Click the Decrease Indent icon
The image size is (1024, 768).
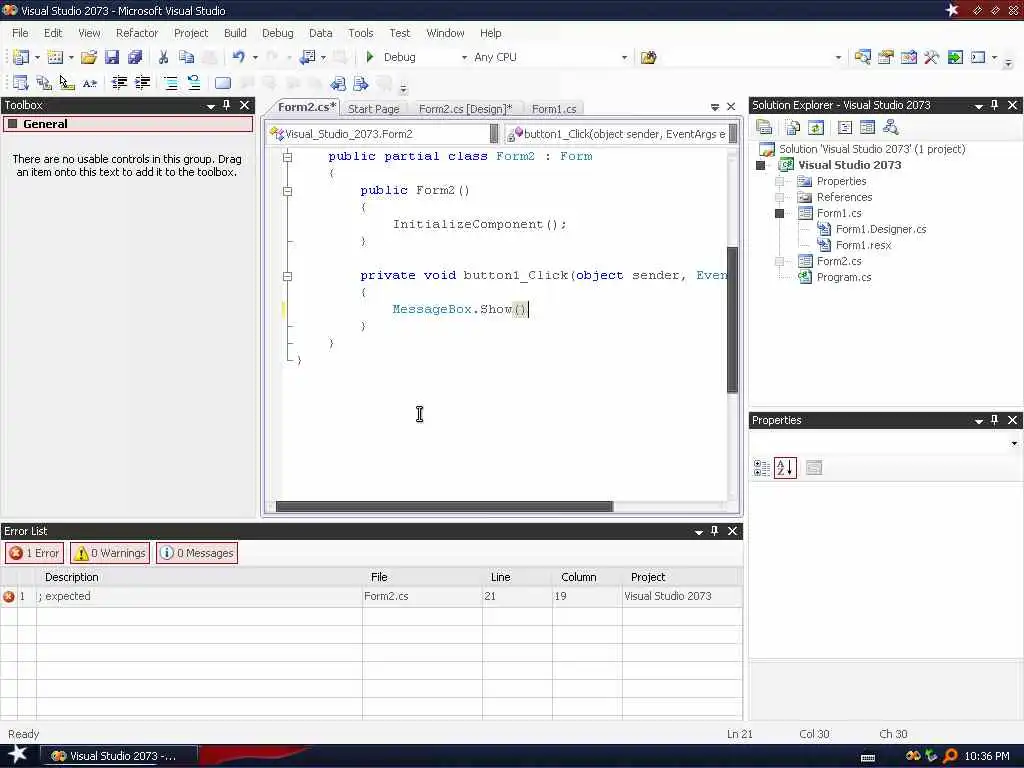[120, 83]
